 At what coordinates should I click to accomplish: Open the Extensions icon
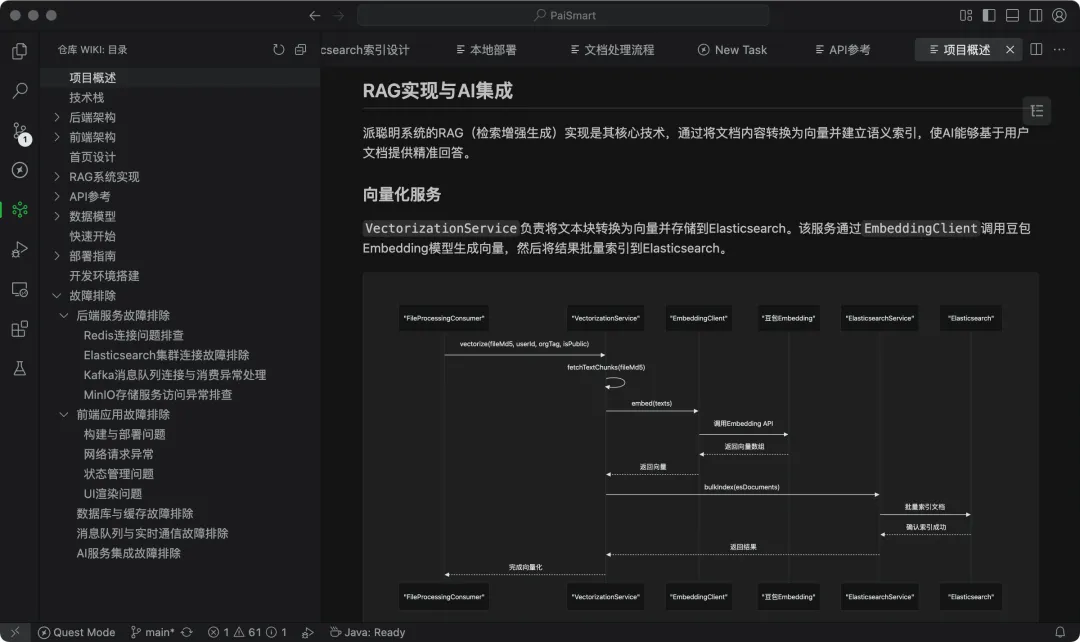[20, 329]
